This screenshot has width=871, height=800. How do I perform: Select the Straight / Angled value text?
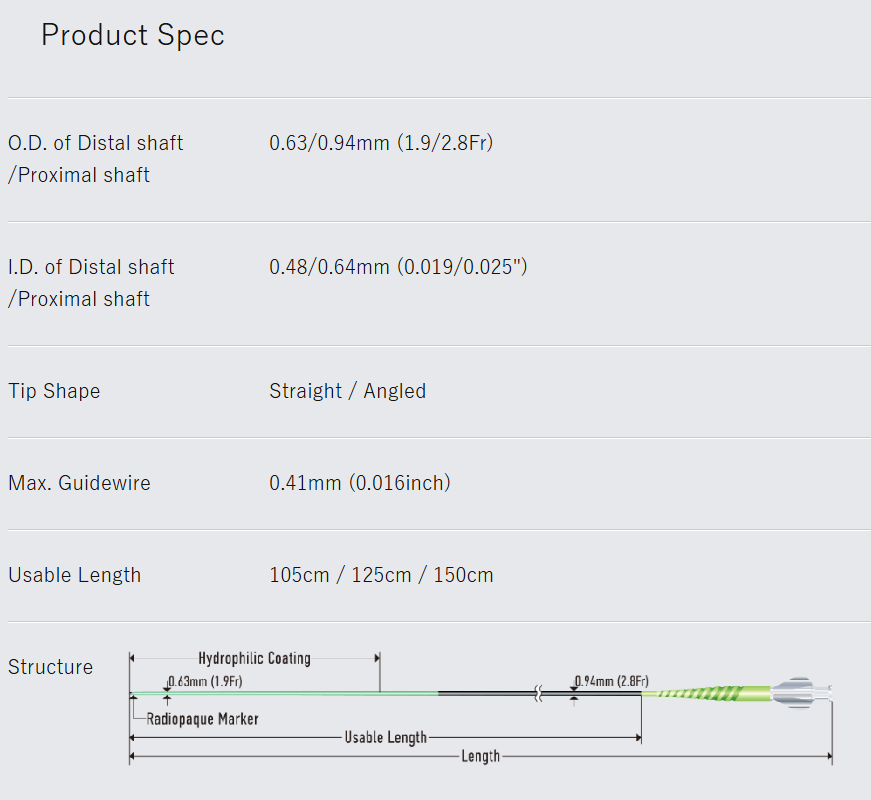[x=347, y=391]
